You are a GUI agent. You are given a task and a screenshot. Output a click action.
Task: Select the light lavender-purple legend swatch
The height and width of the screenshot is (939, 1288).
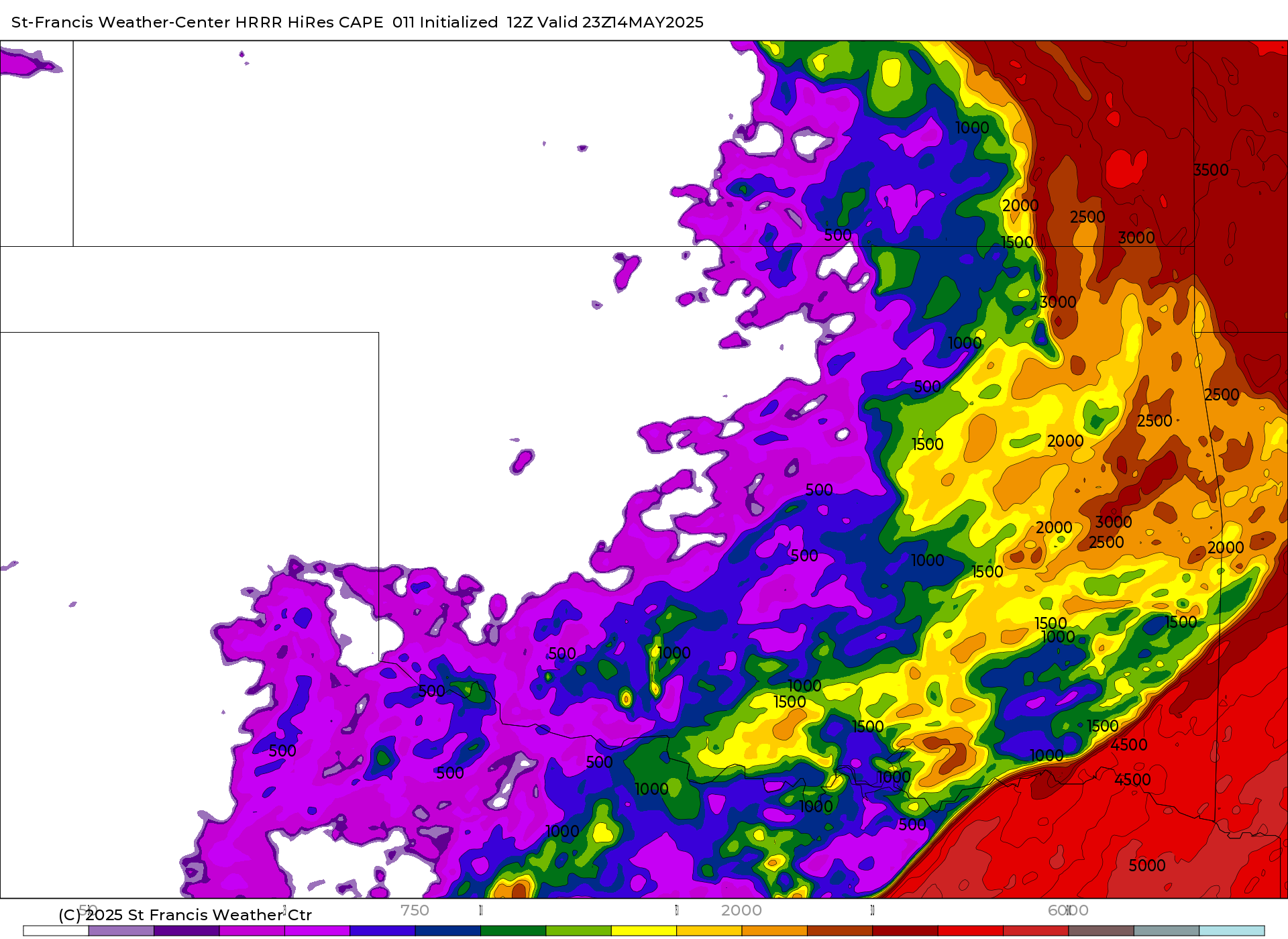[x=121, y=931]
